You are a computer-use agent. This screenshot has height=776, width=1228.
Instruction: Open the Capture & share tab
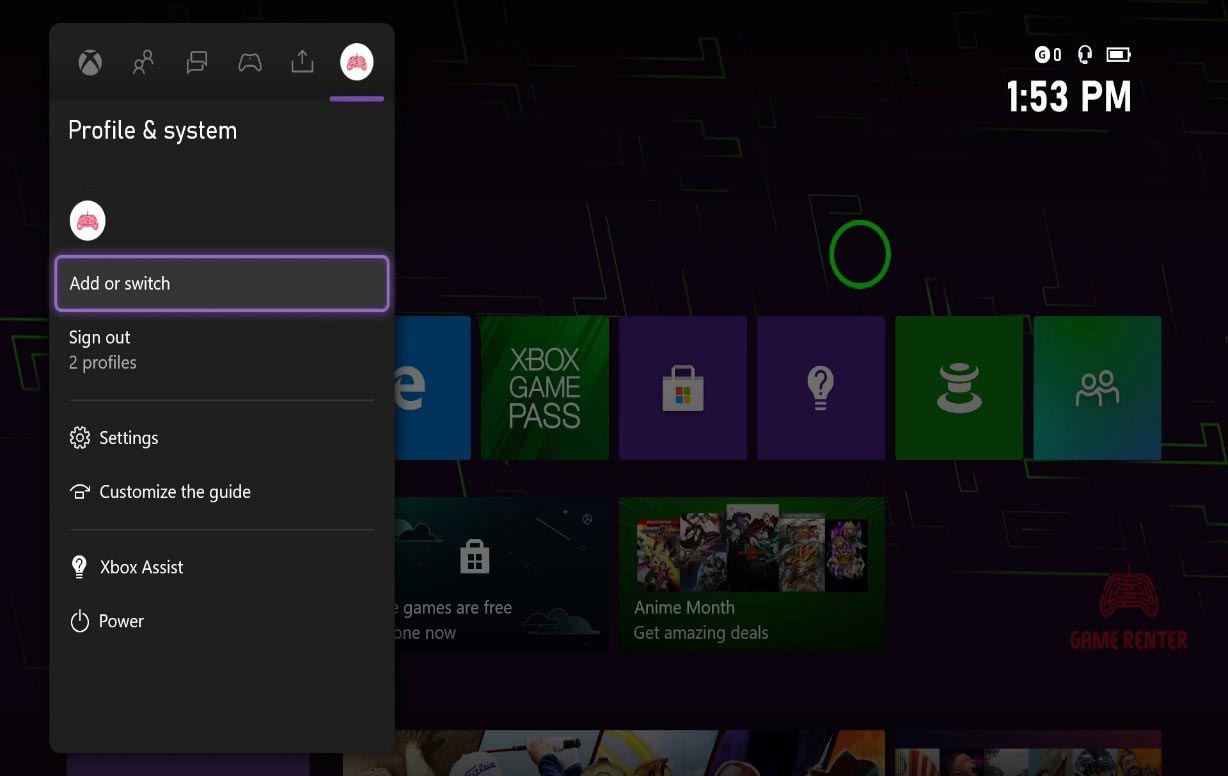point(302,62)
